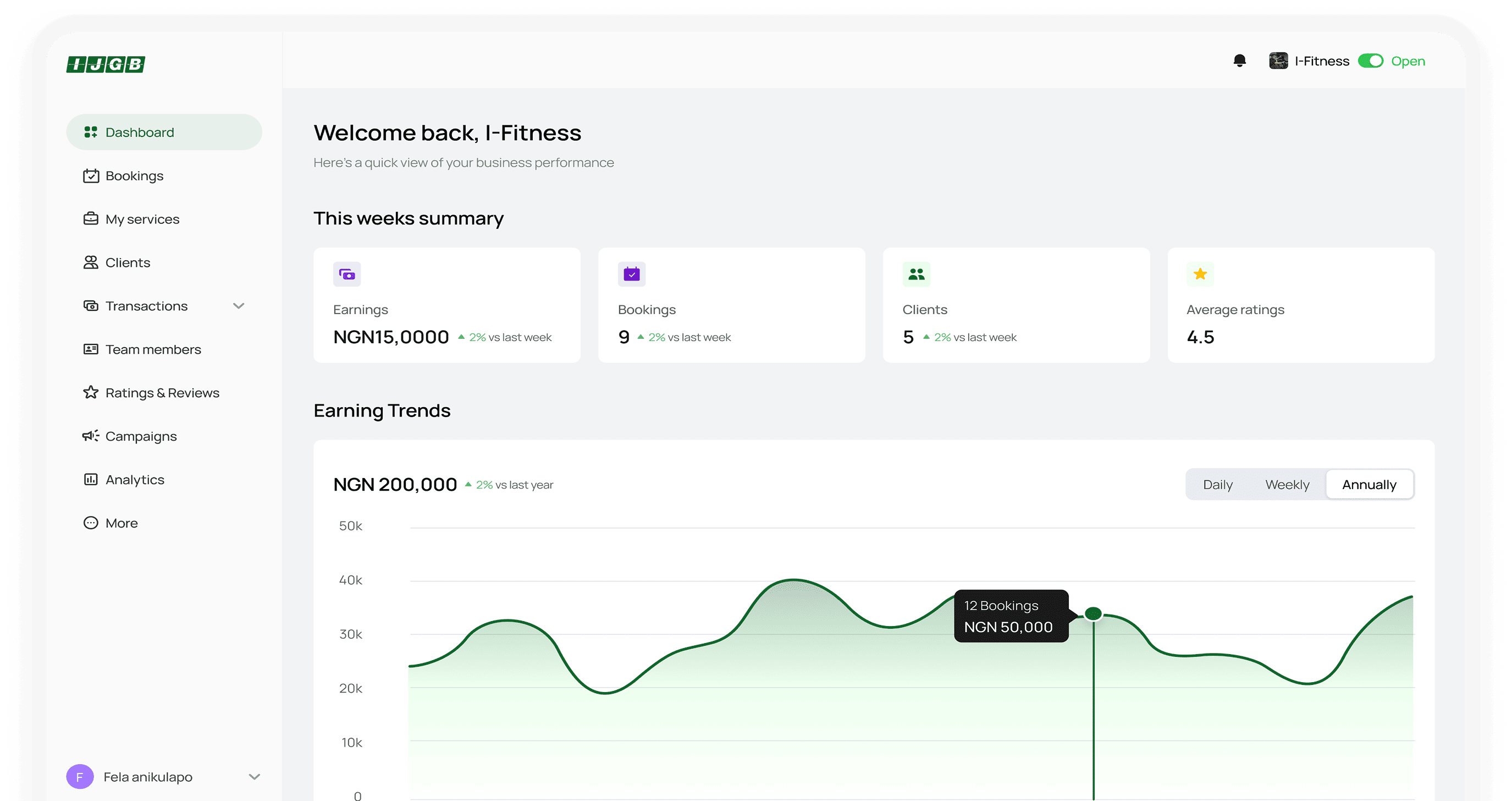Screen dimensions: 1512x801
Task: Click the Campaigns megaphone icon
Action: point(90,436)
